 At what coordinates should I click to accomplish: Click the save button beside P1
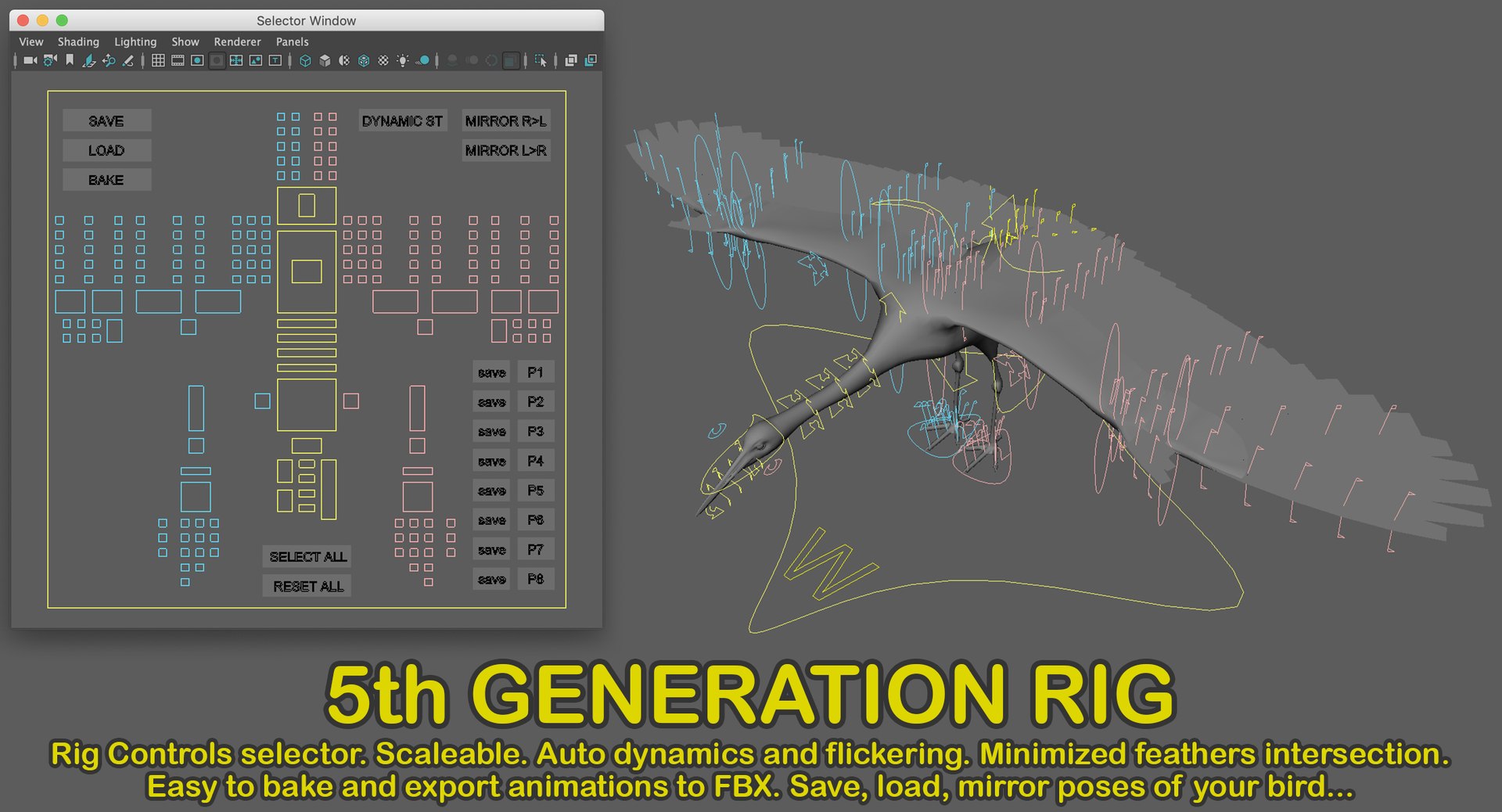click(x=492, y=372)
